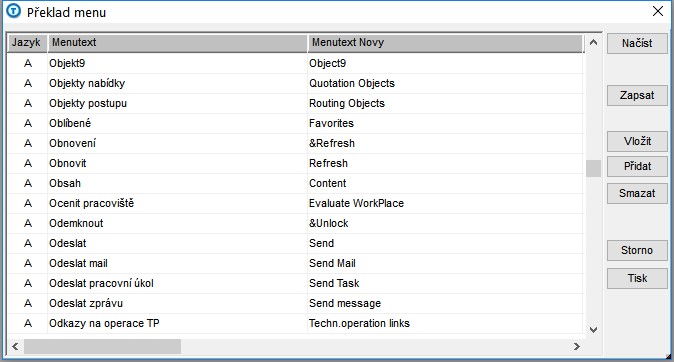This screenshot has width=674, height=362.
Task: Select the Odemknout cell
Action: coord(177,223)
